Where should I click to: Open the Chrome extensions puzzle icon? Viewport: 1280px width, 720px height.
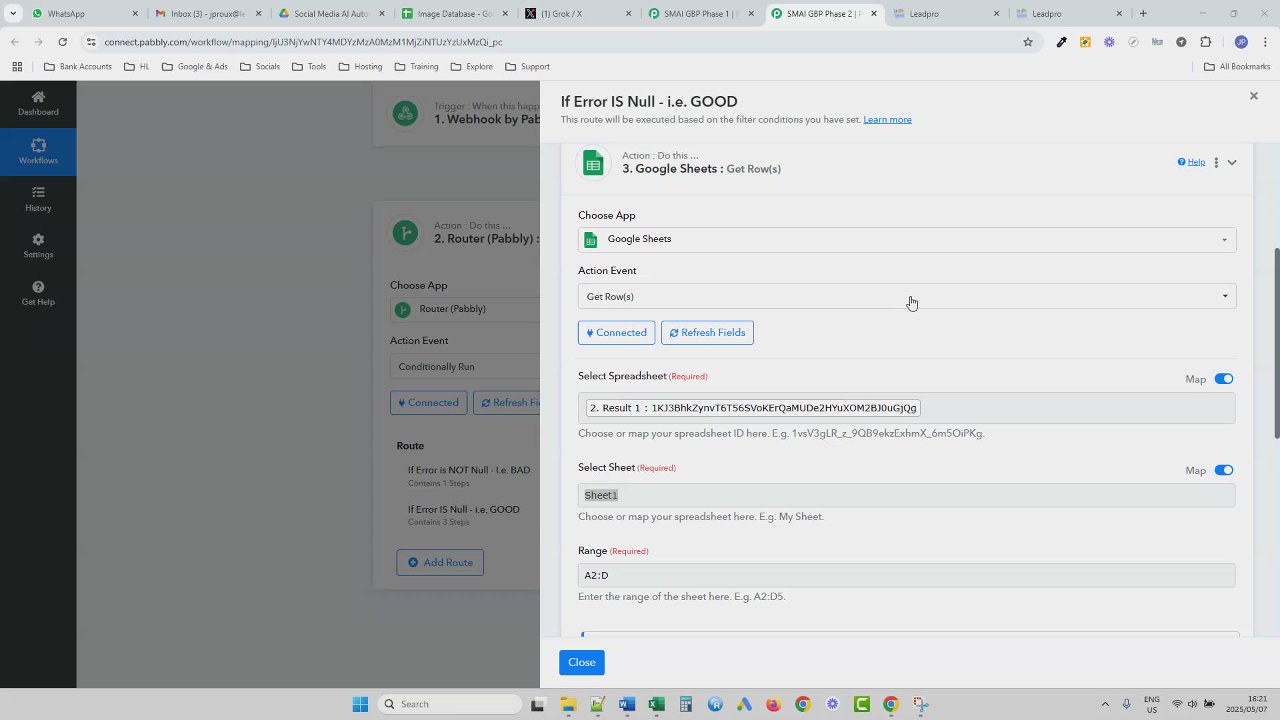point(1205,42)
